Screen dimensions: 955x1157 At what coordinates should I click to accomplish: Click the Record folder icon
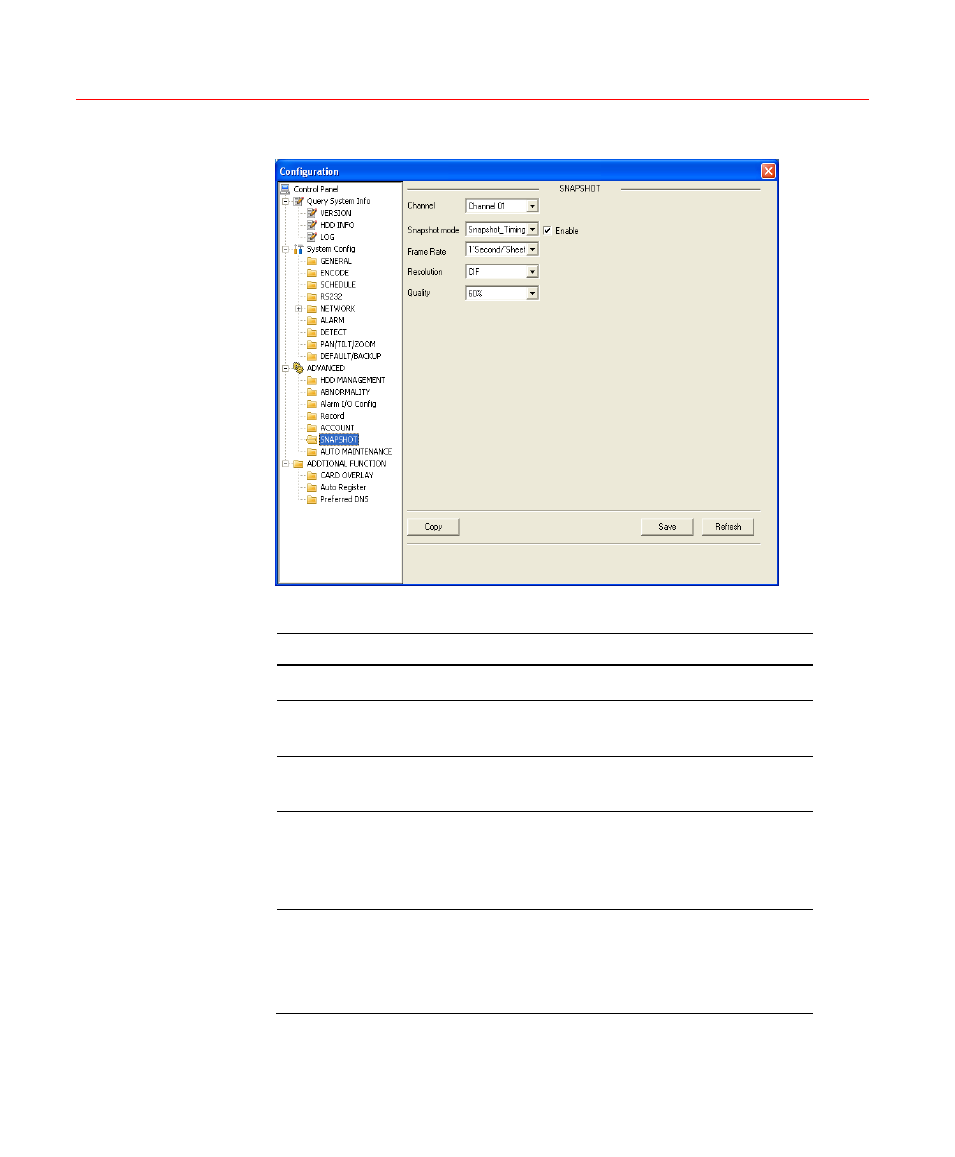coord(311,416)
